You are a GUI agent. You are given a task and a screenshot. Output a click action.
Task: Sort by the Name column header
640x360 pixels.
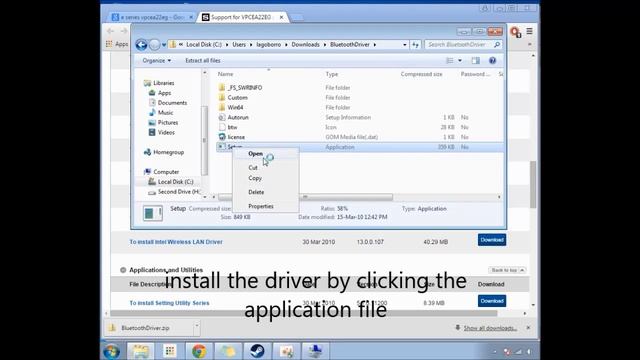click(x=225, y=74)
